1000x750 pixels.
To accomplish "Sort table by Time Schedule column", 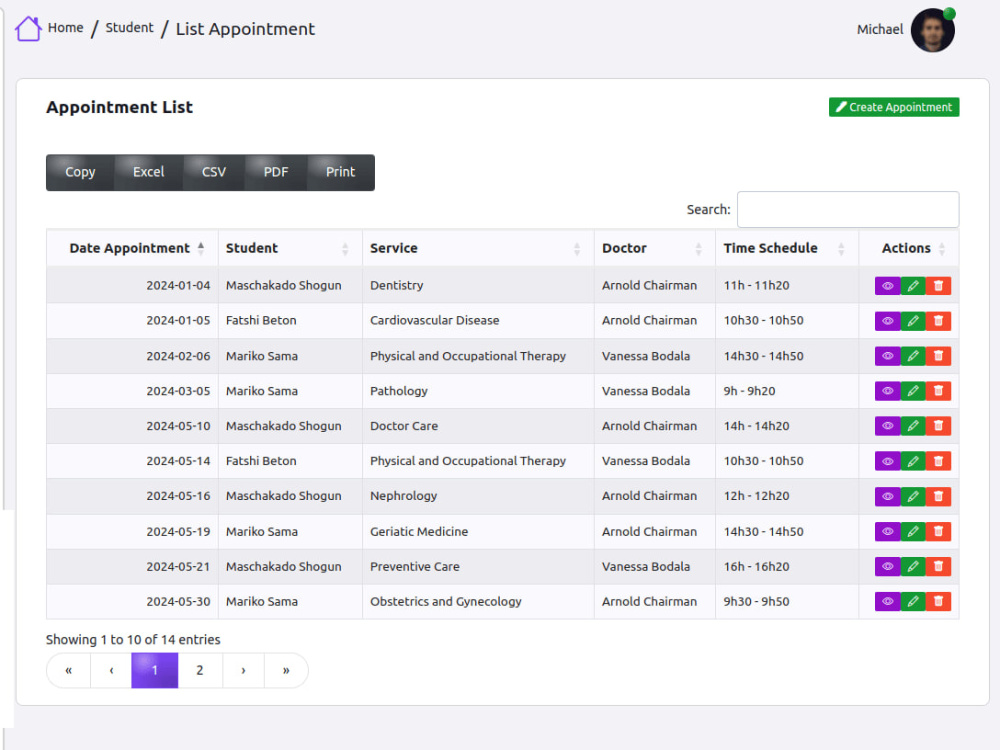I will click(x=787, y=248).
